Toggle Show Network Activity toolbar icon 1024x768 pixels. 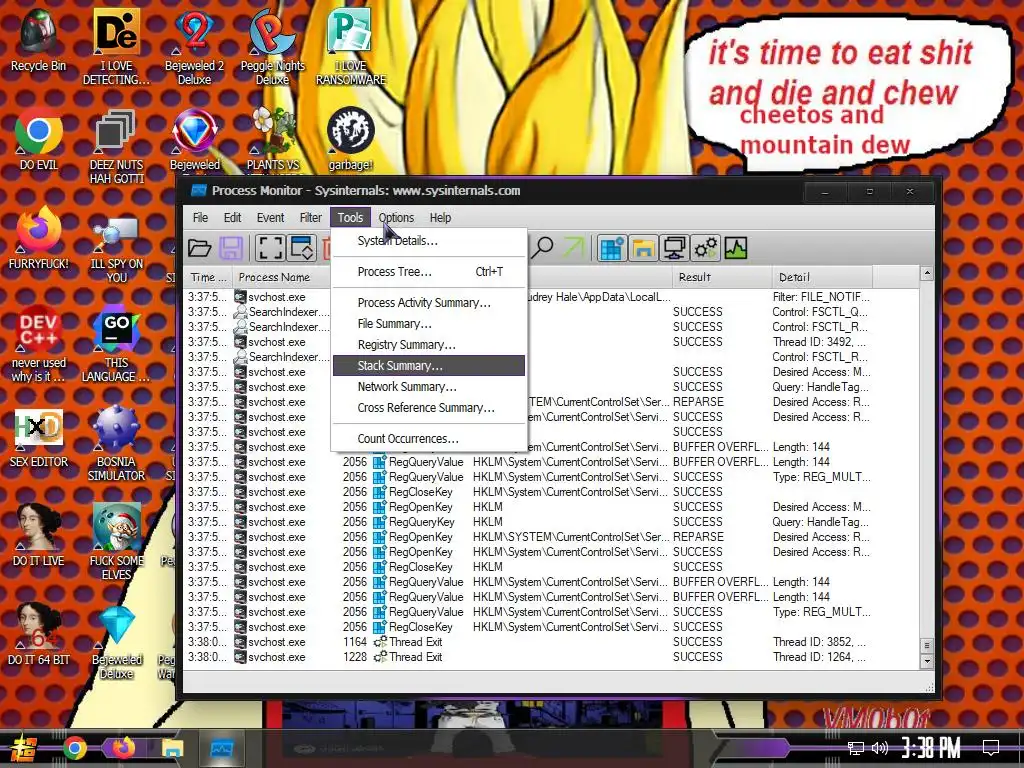pos(675,248)
